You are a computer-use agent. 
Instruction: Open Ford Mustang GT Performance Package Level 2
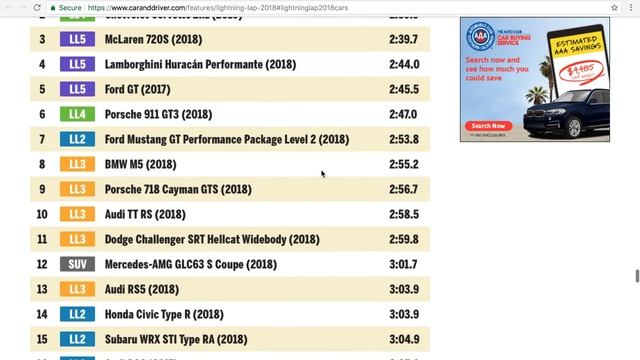click(227, 139)
